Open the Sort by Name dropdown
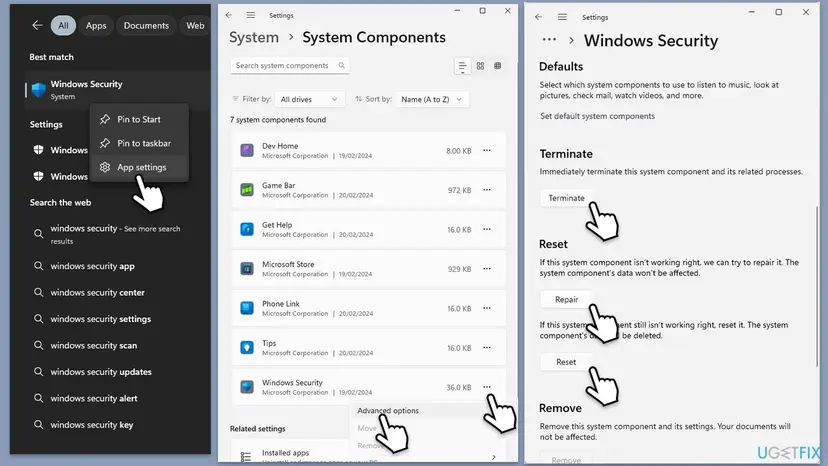828x466 pixels. (x=431, y=99)
